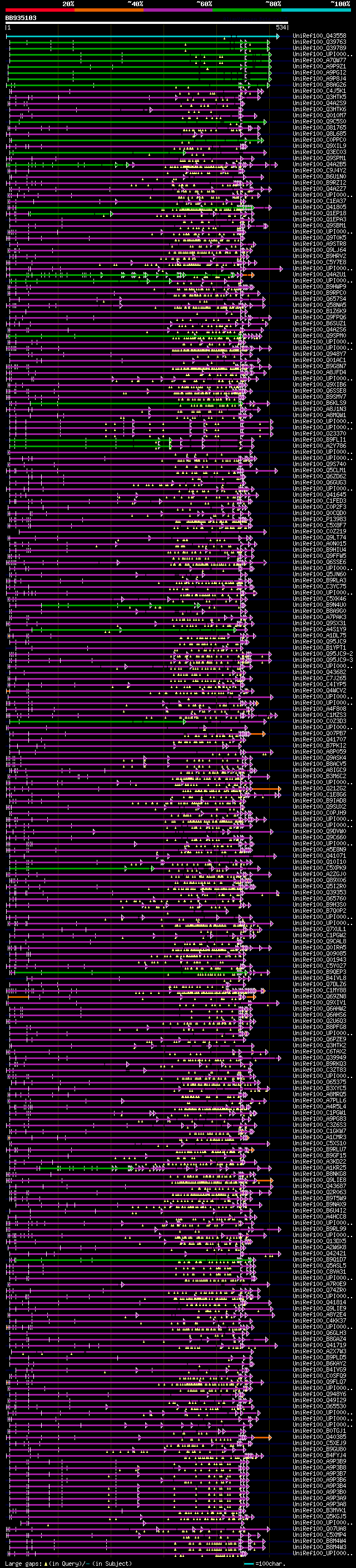
Task: Click the 'Large gaps' legend text
Action: click(24, 1563)
